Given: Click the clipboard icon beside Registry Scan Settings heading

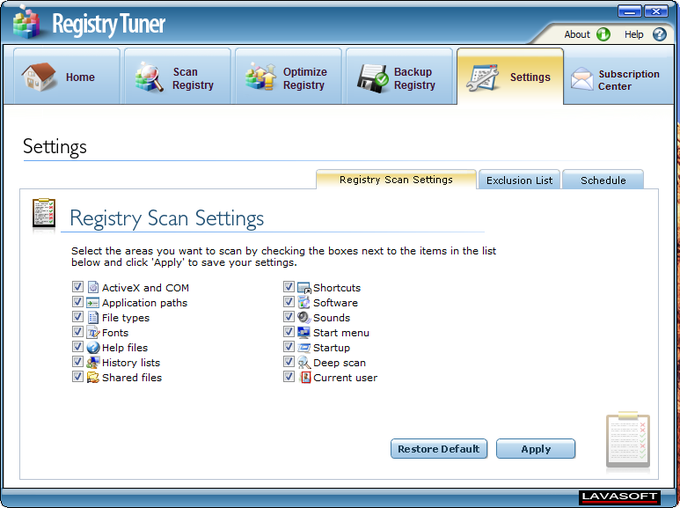Looking at the screenshot, I should (44, 213).
